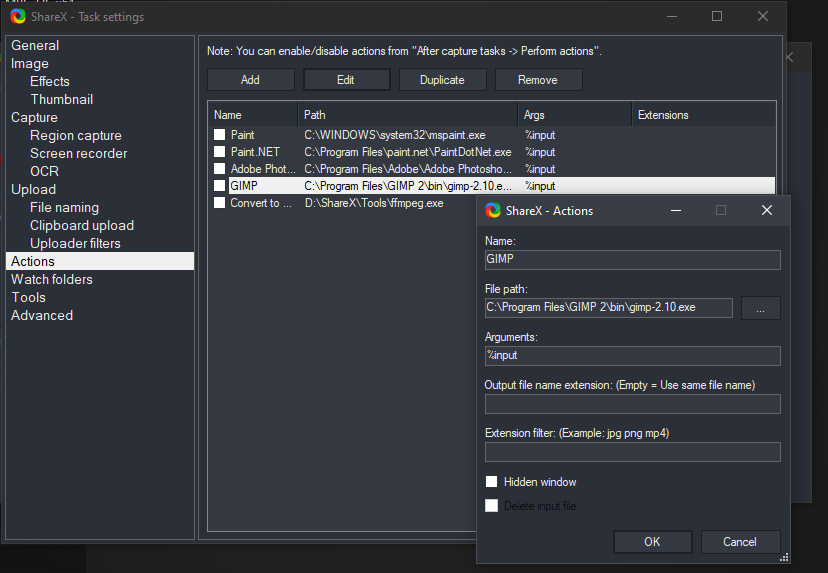
Task: Open the General settings section
Action: click(35, 45)
